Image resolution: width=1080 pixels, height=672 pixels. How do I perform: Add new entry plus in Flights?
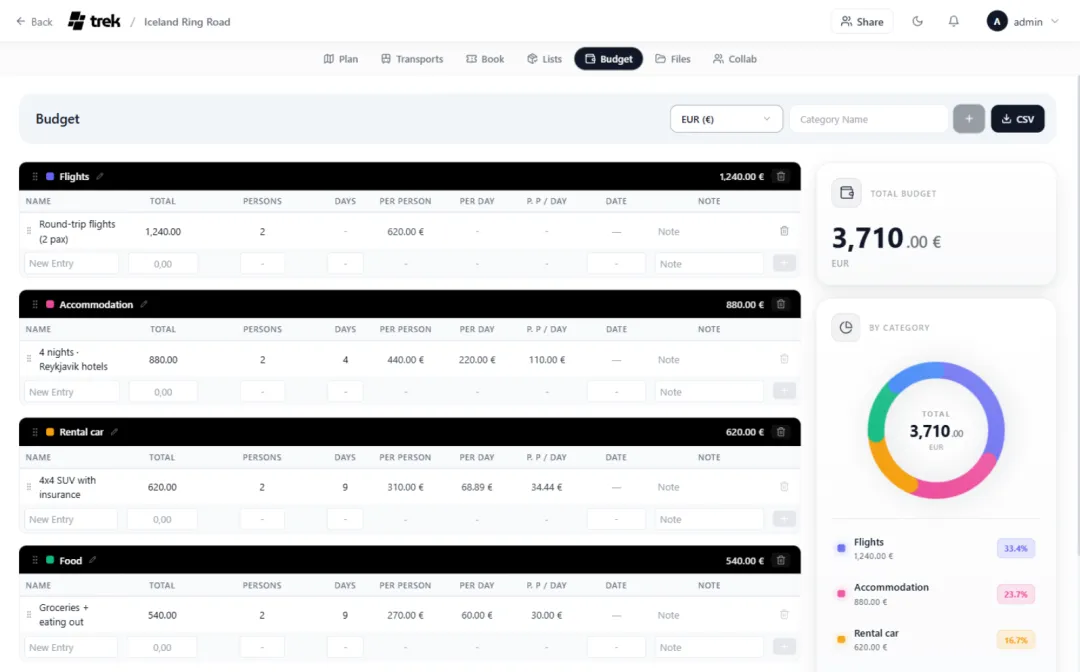(x=784, y=263)
